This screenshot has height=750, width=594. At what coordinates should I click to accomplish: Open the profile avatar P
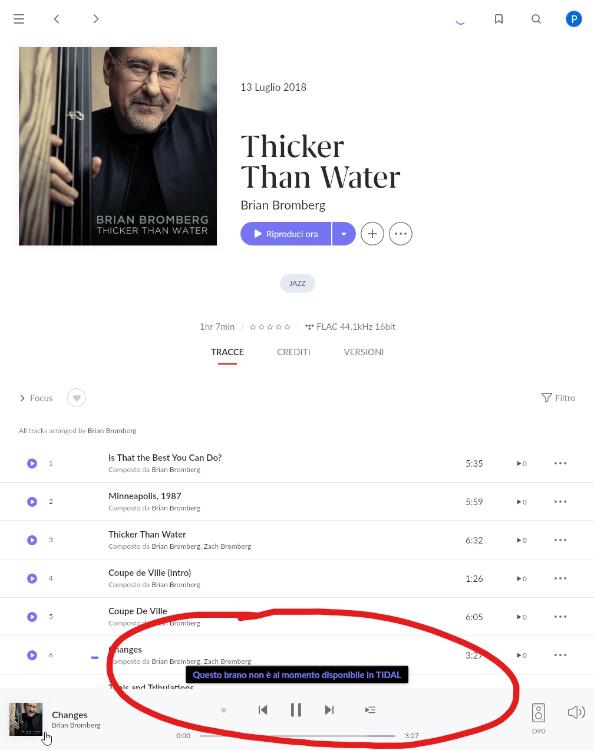[573, 19]
